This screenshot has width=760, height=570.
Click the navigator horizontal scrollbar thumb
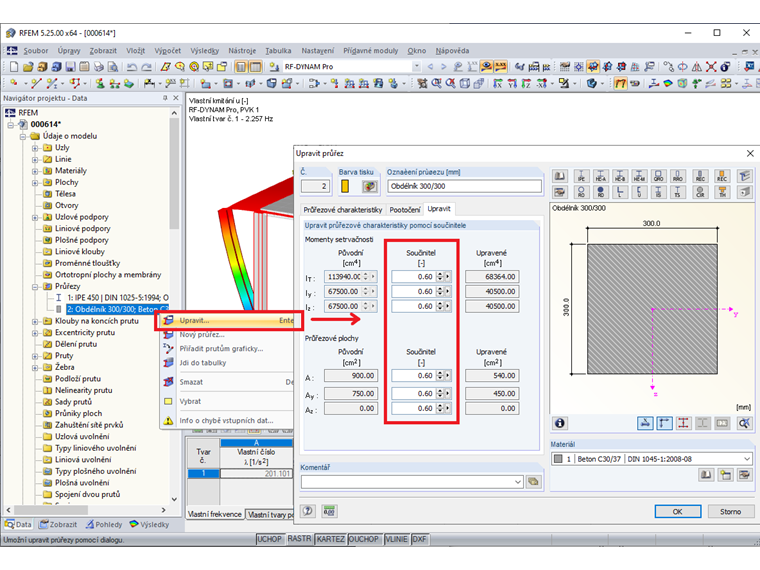pos(51,510)
